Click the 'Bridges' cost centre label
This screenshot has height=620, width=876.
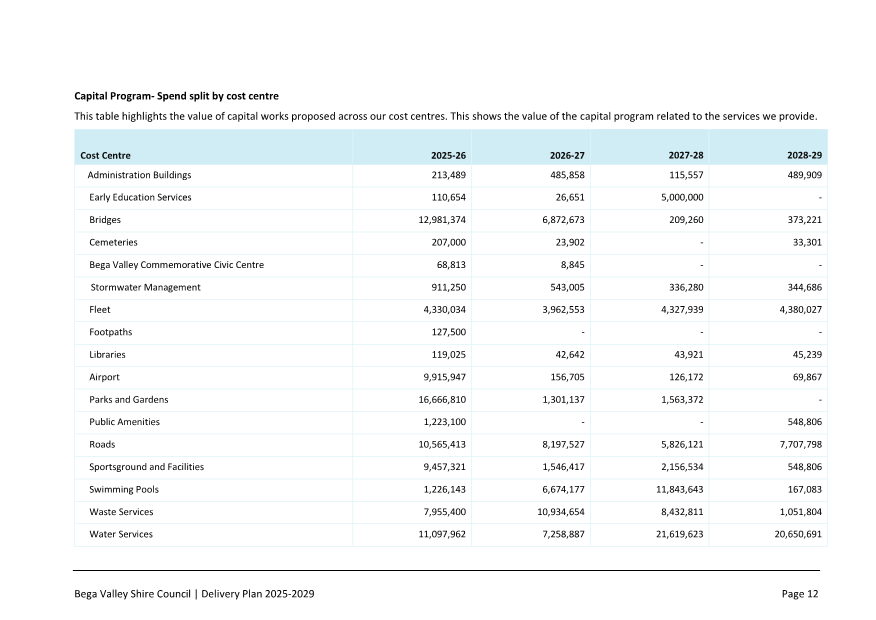coord(107,220)
